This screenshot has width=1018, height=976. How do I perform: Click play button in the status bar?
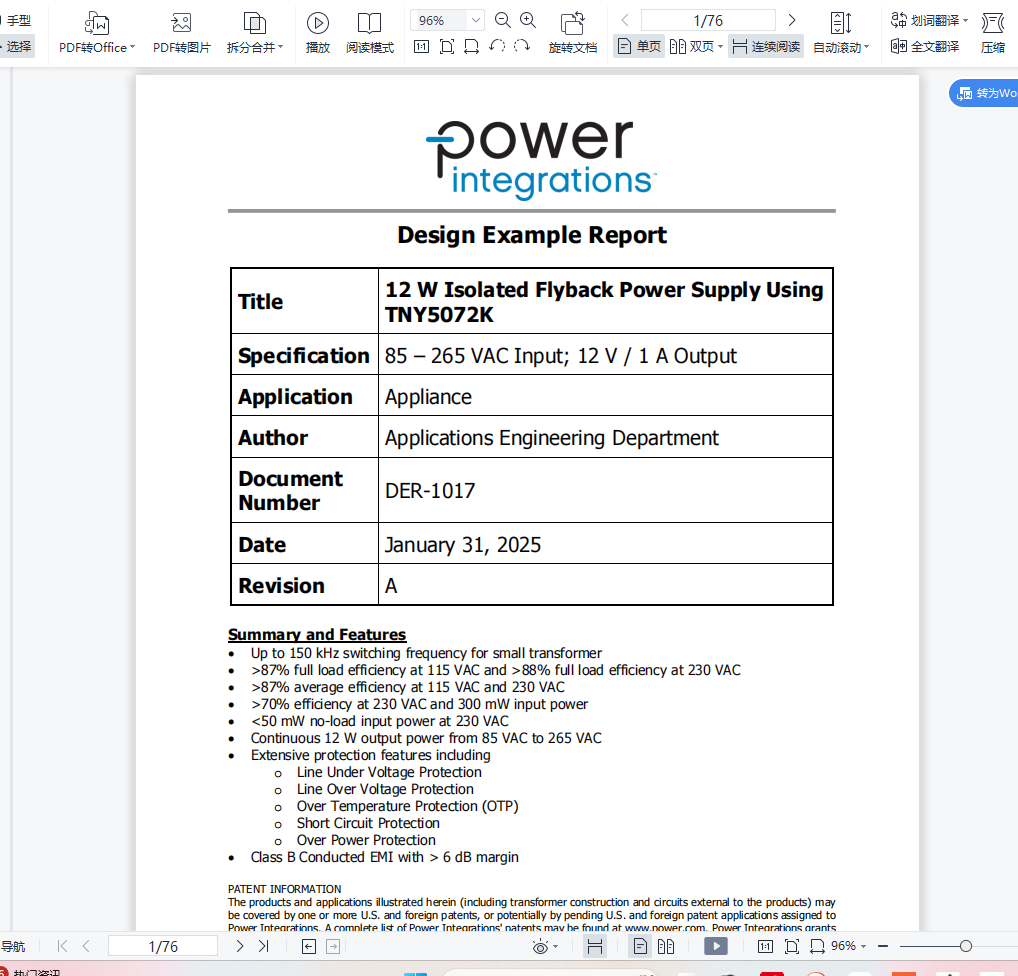(x=716, y=946)
